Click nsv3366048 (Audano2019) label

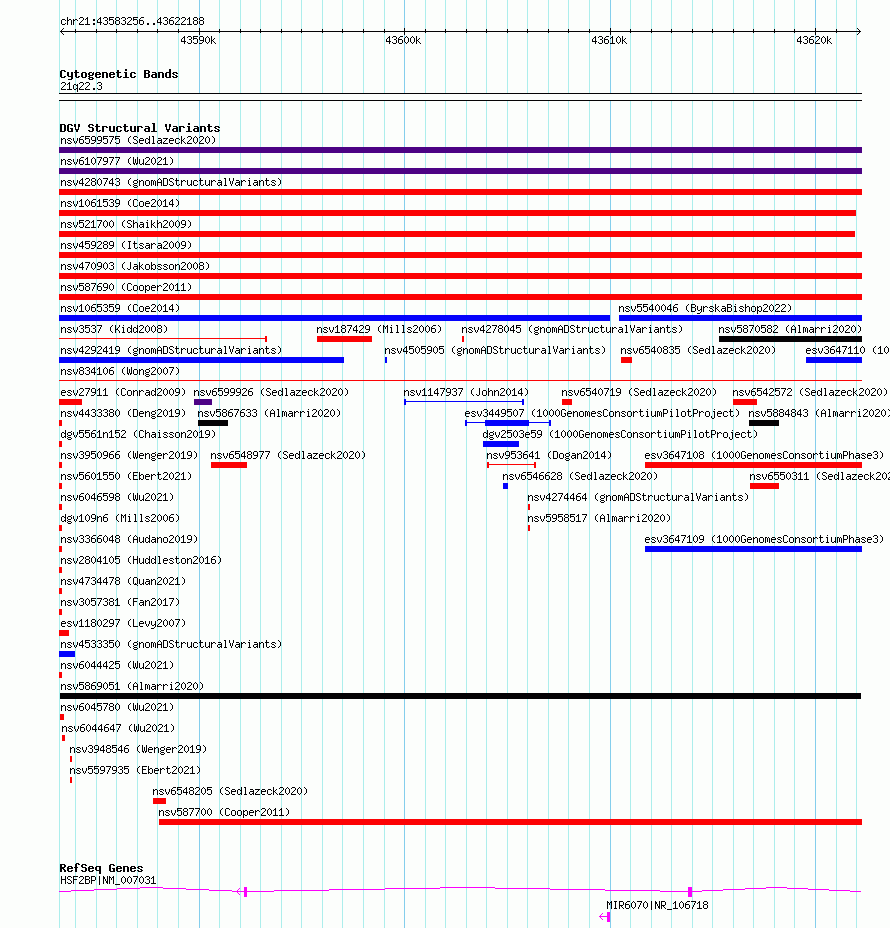(129, 540)
